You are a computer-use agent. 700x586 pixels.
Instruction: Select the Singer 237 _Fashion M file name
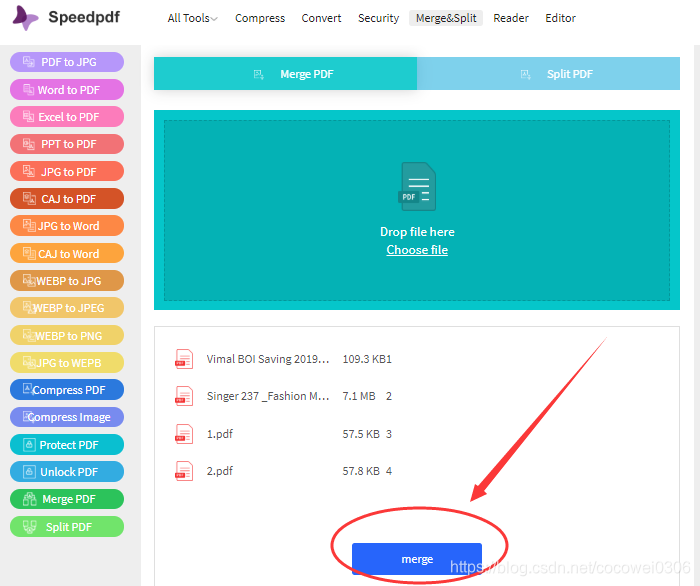coord(267,396)
